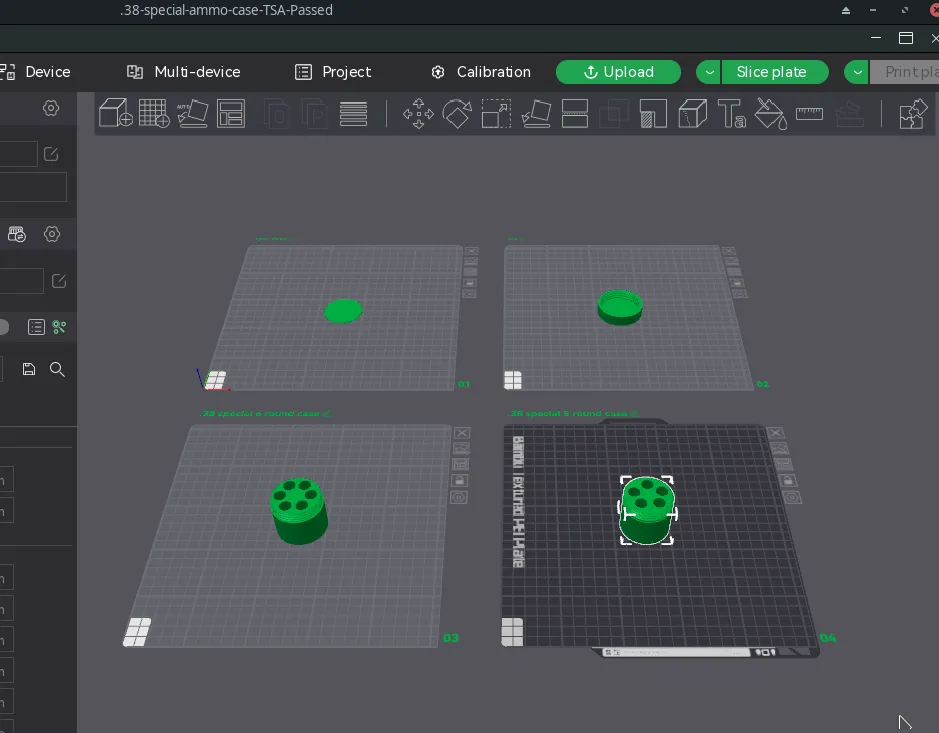Select the green ammo case on plate 03
The image size is (939, 733).
298,510
